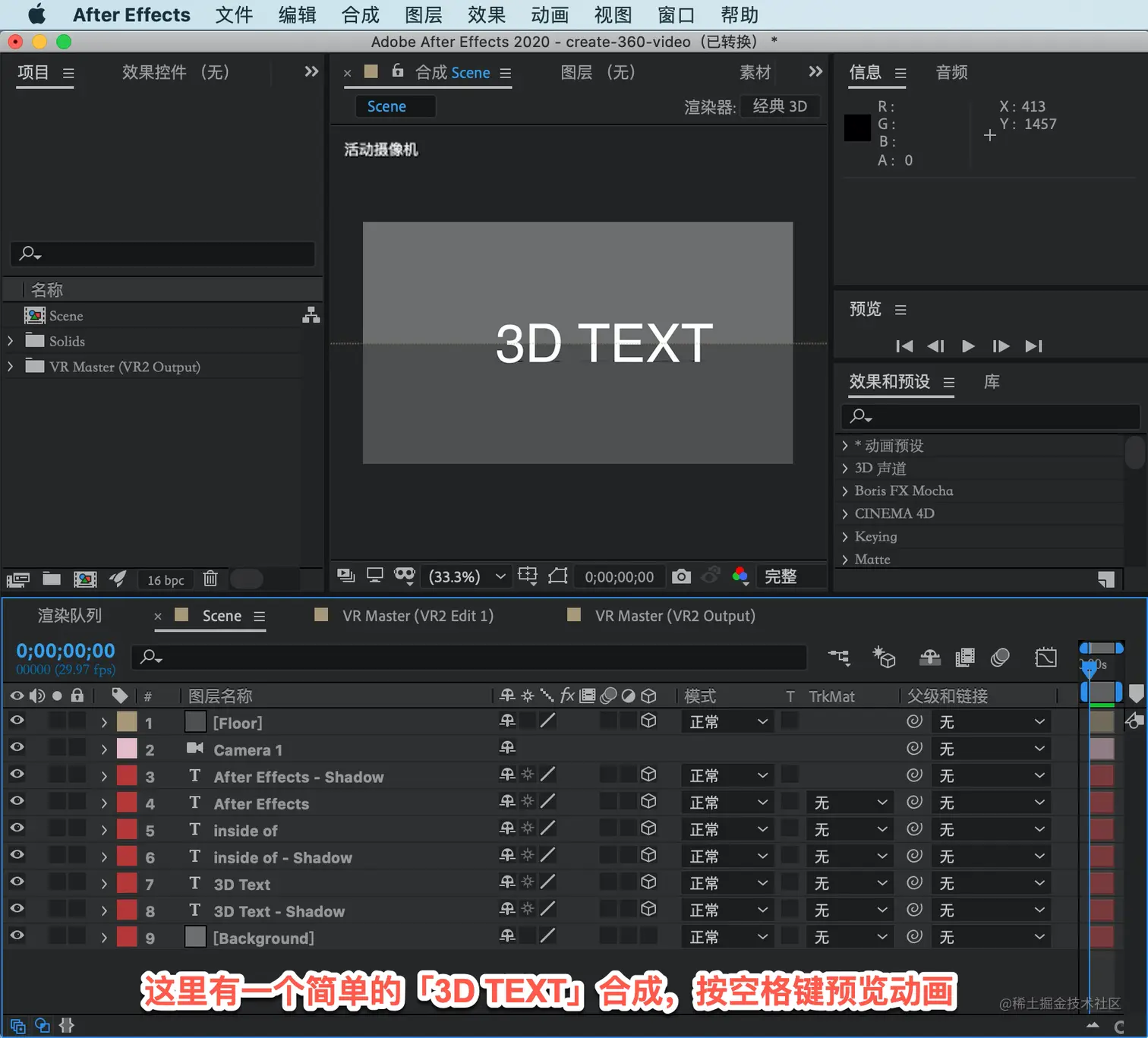Open blending mode dropdown for [Floor] layer

click(728, 722)
